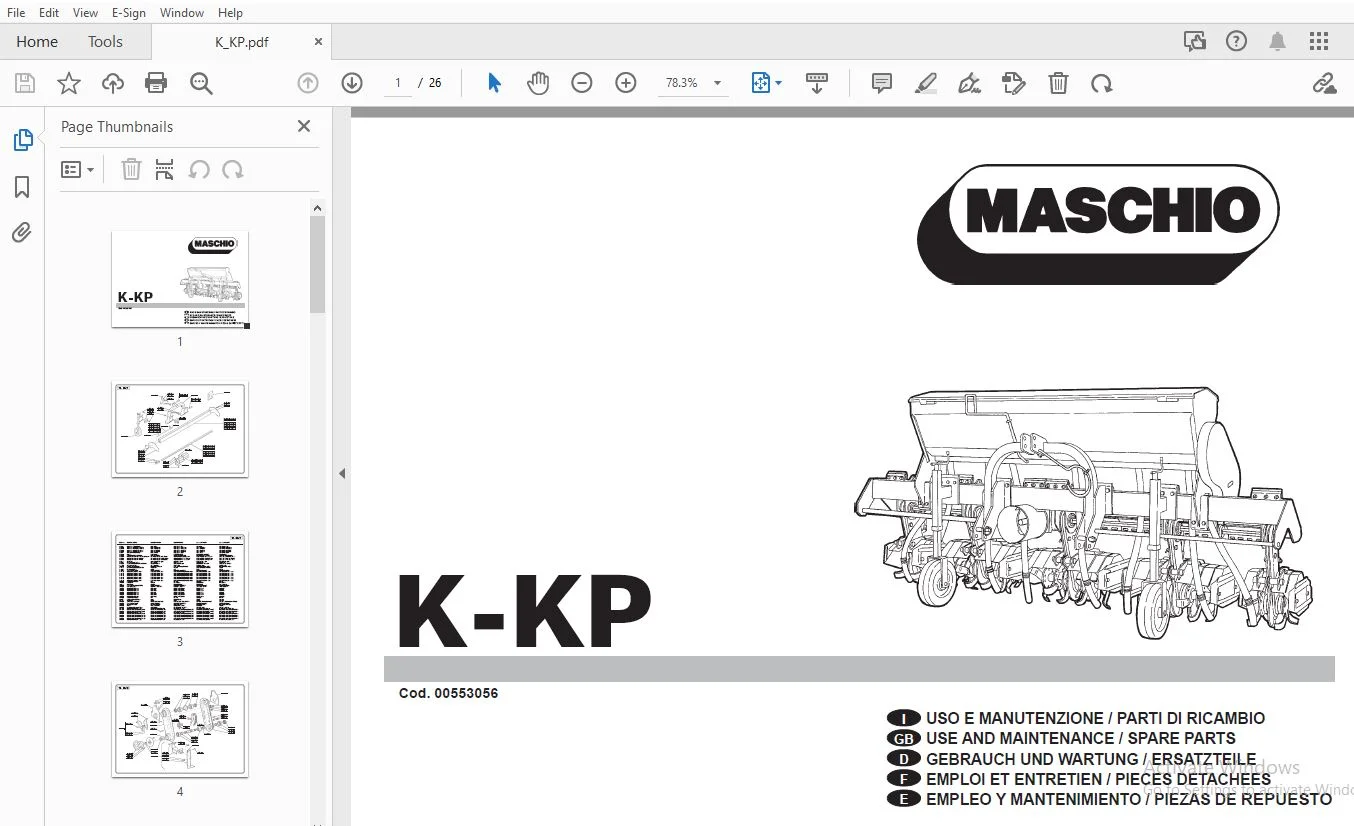This screenshot has width=1354, height=826.
Task: Go to previous page arrow
Action: (308, 83)
